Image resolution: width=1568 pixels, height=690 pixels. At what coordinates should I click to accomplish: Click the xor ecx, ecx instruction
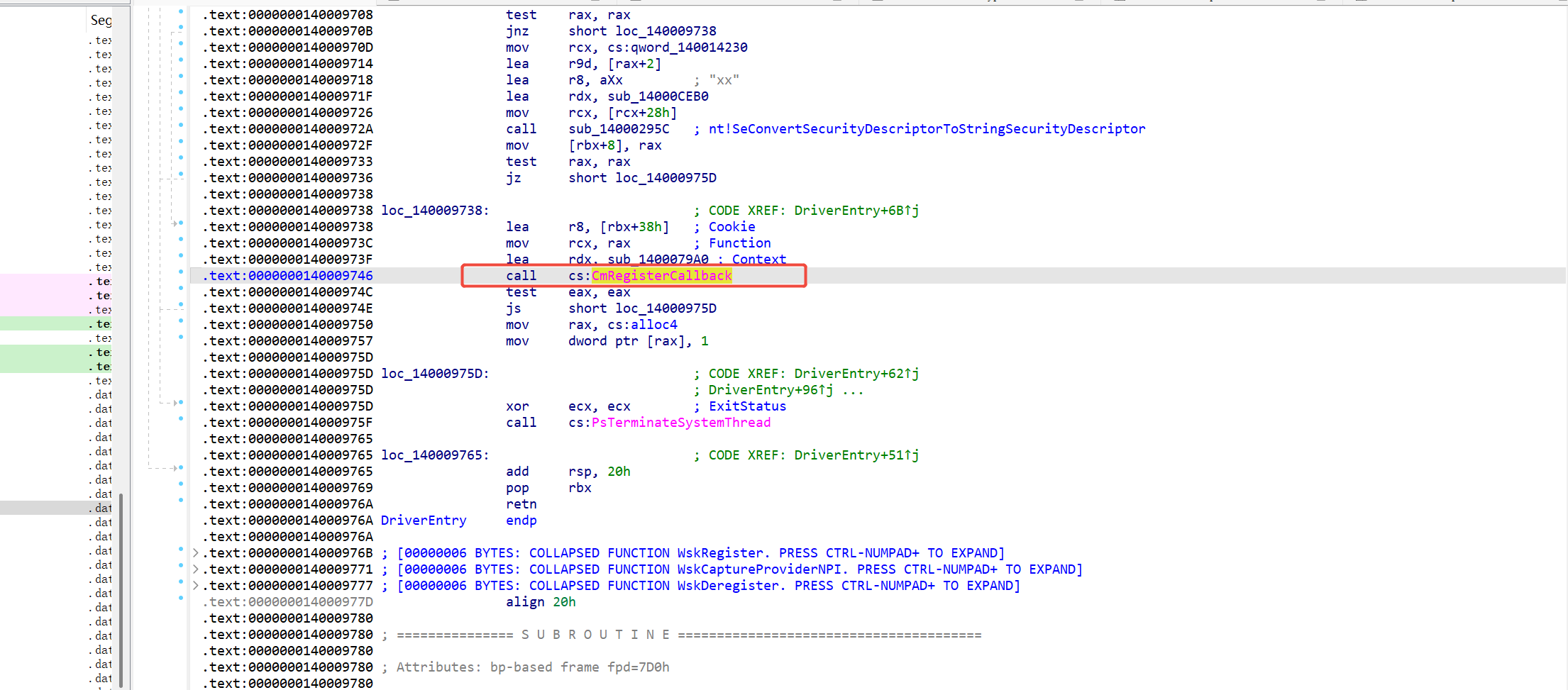pos(568,406)
